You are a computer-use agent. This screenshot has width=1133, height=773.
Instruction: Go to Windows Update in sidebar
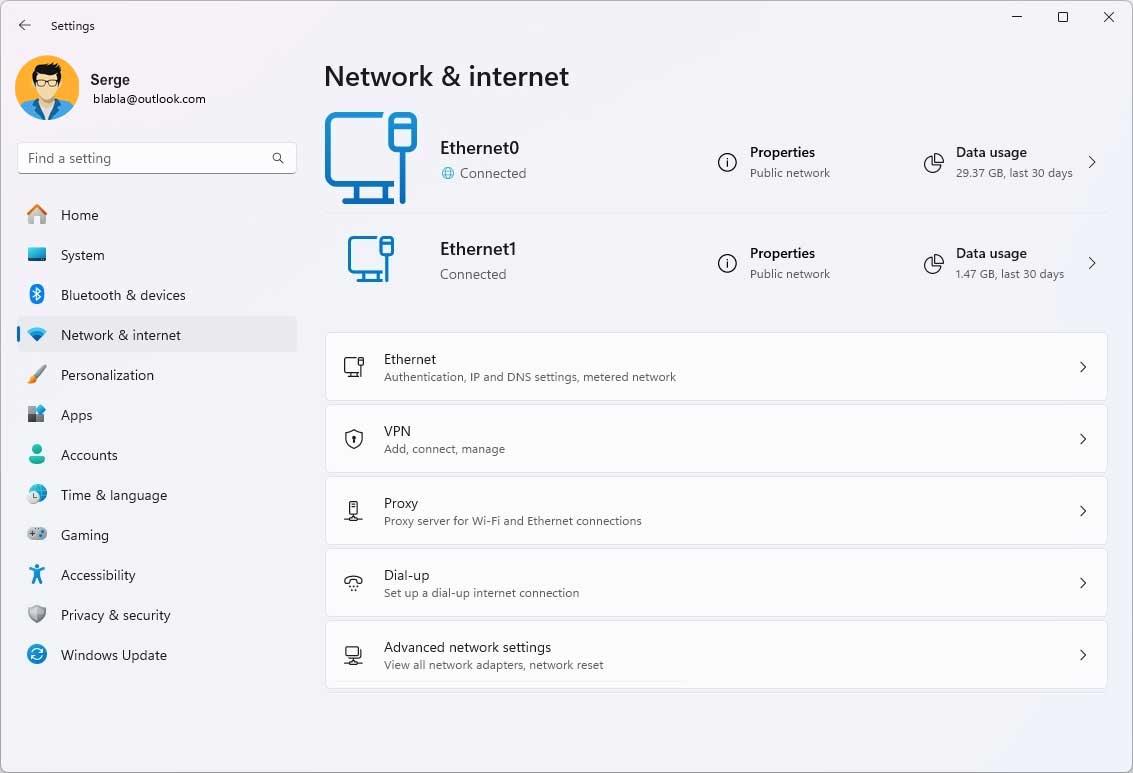click(x=113, y=655)
